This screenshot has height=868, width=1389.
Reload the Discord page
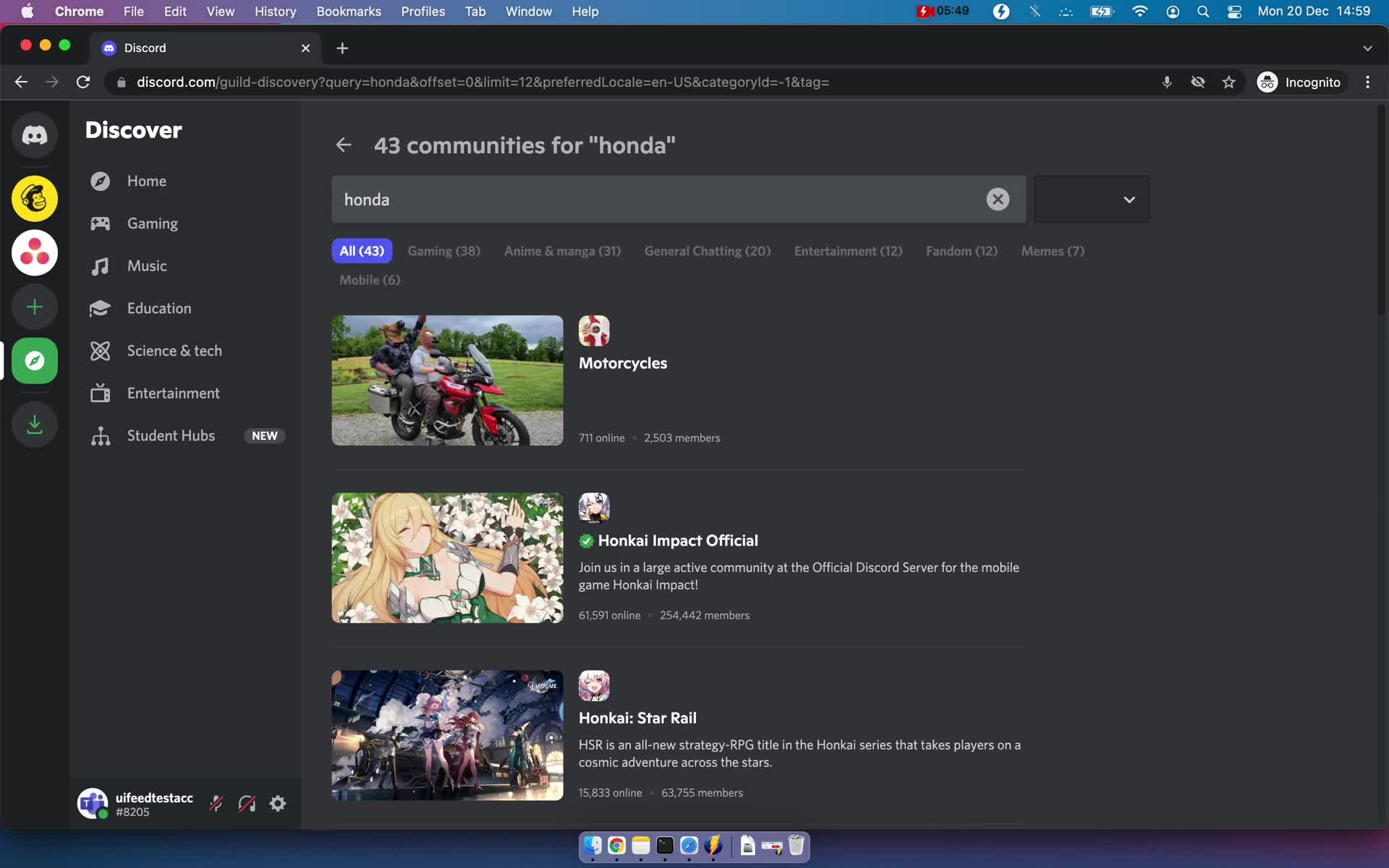point(83,82)
